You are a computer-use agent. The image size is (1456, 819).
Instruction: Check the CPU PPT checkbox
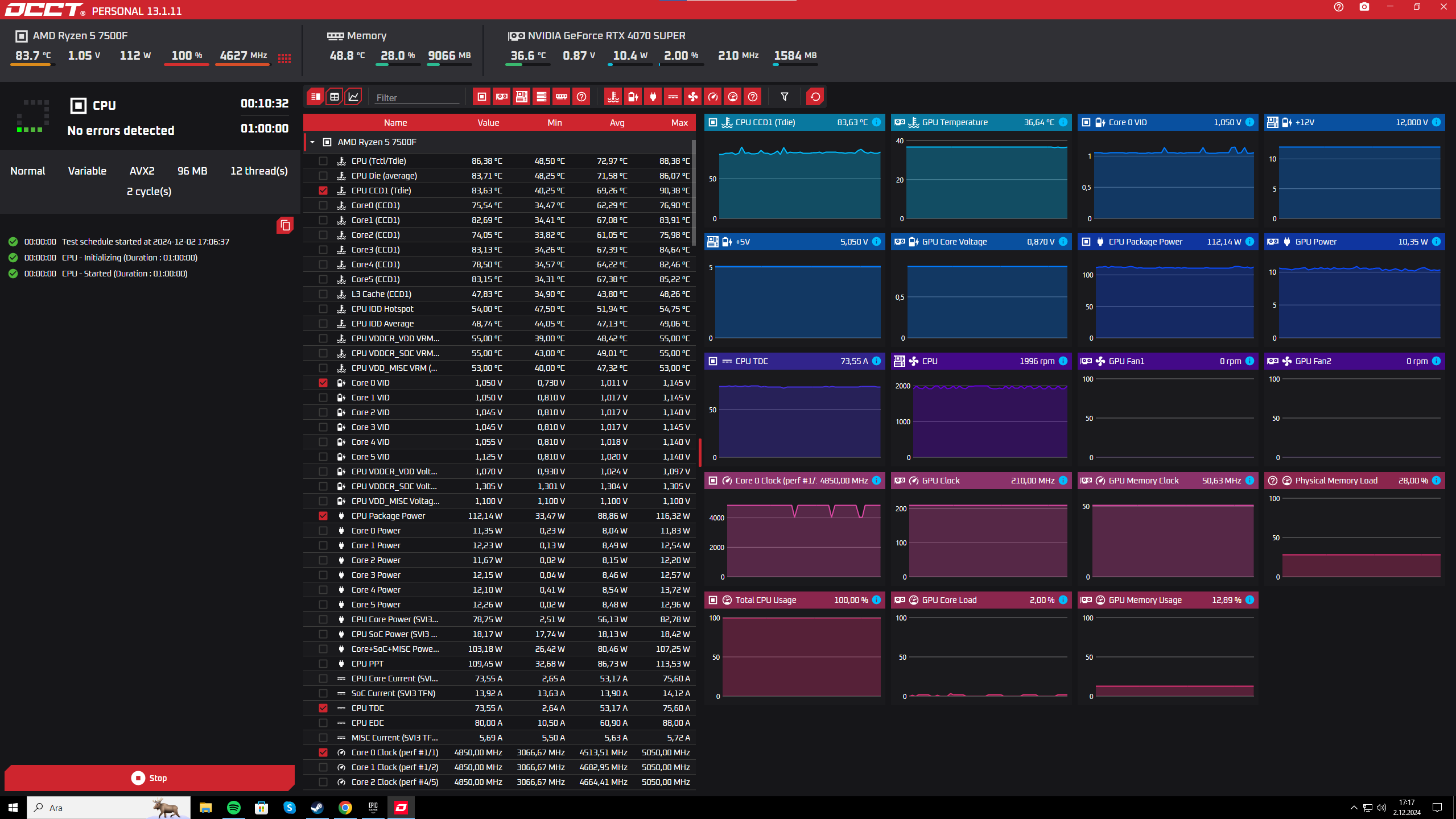pos(323,664)
